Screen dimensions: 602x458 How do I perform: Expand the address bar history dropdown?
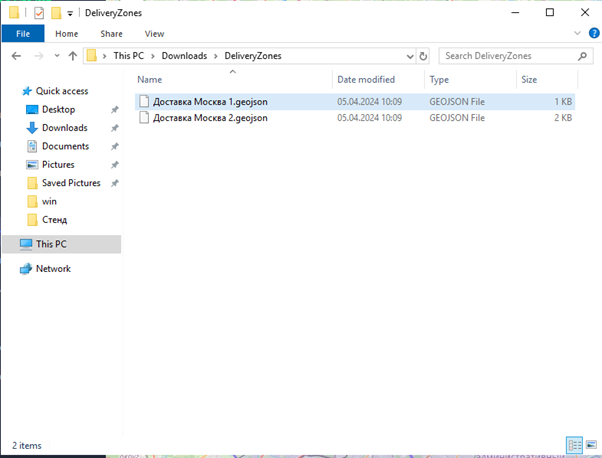point(410,56)
